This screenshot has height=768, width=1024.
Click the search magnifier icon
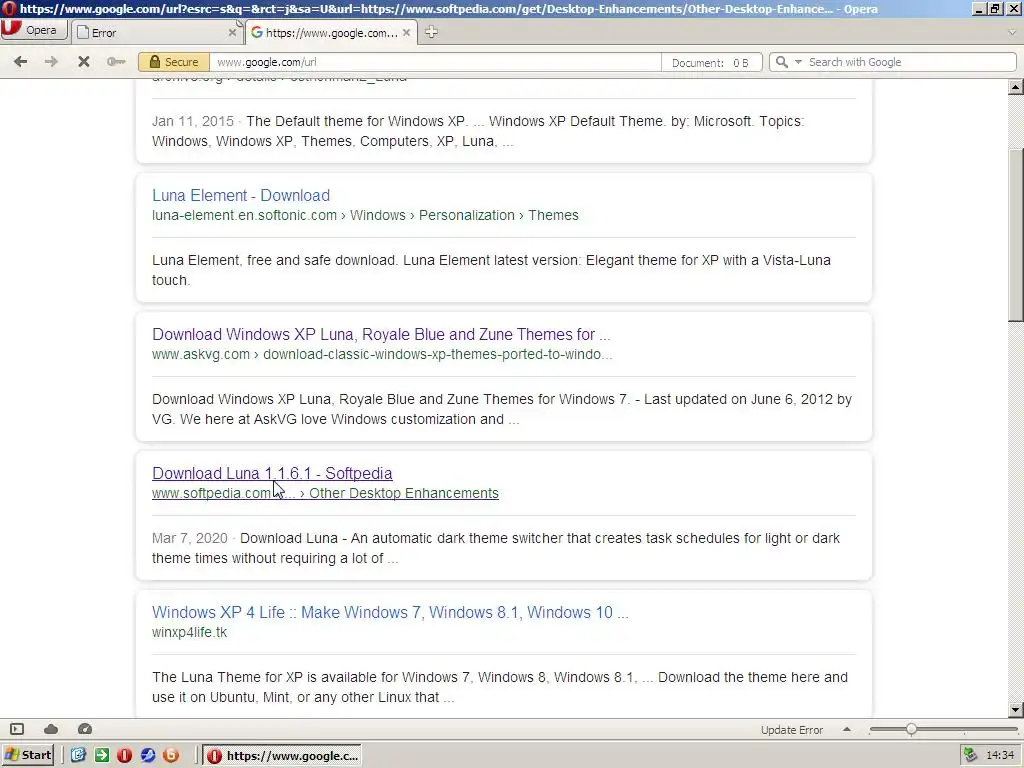pyautogui.click(x=782, y=62)
